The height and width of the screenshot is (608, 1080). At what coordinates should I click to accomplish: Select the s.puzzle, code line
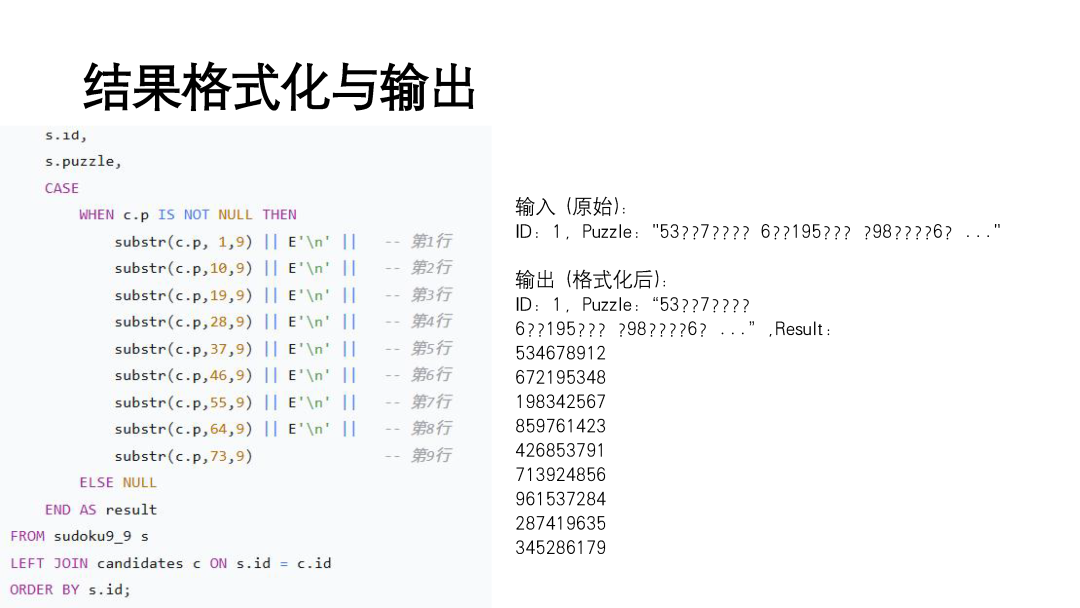tap(83, 162)
